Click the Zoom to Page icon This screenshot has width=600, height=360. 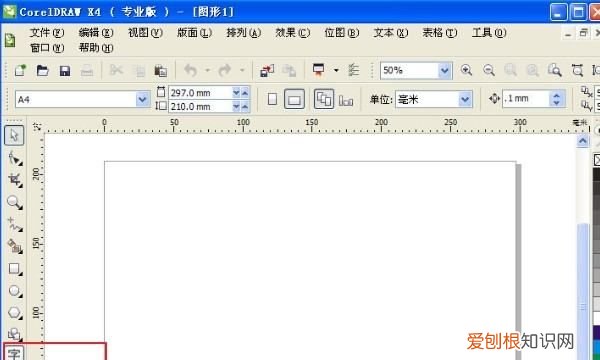pos(554,70)
